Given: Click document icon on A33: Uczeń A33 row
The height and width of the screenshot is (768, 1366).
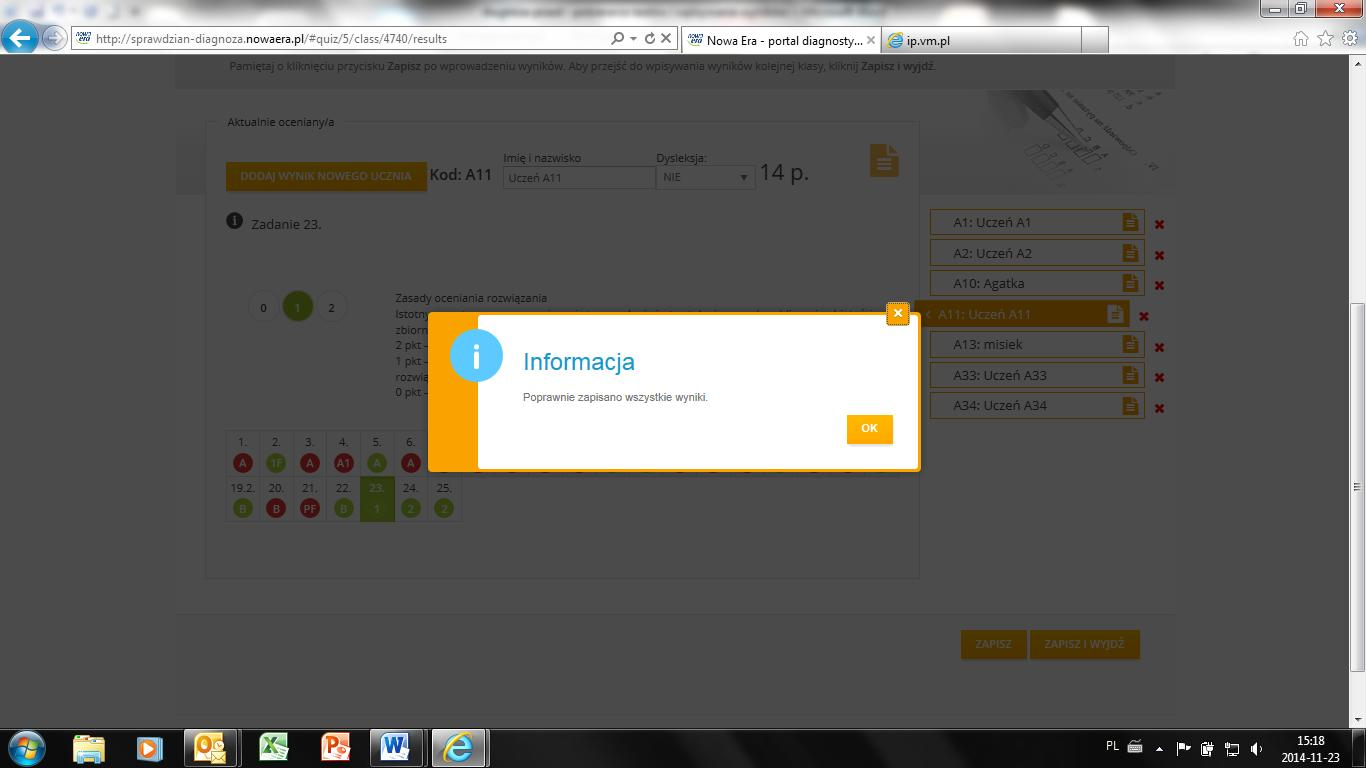Looking at the screenshot, I should click(1130, 375).
